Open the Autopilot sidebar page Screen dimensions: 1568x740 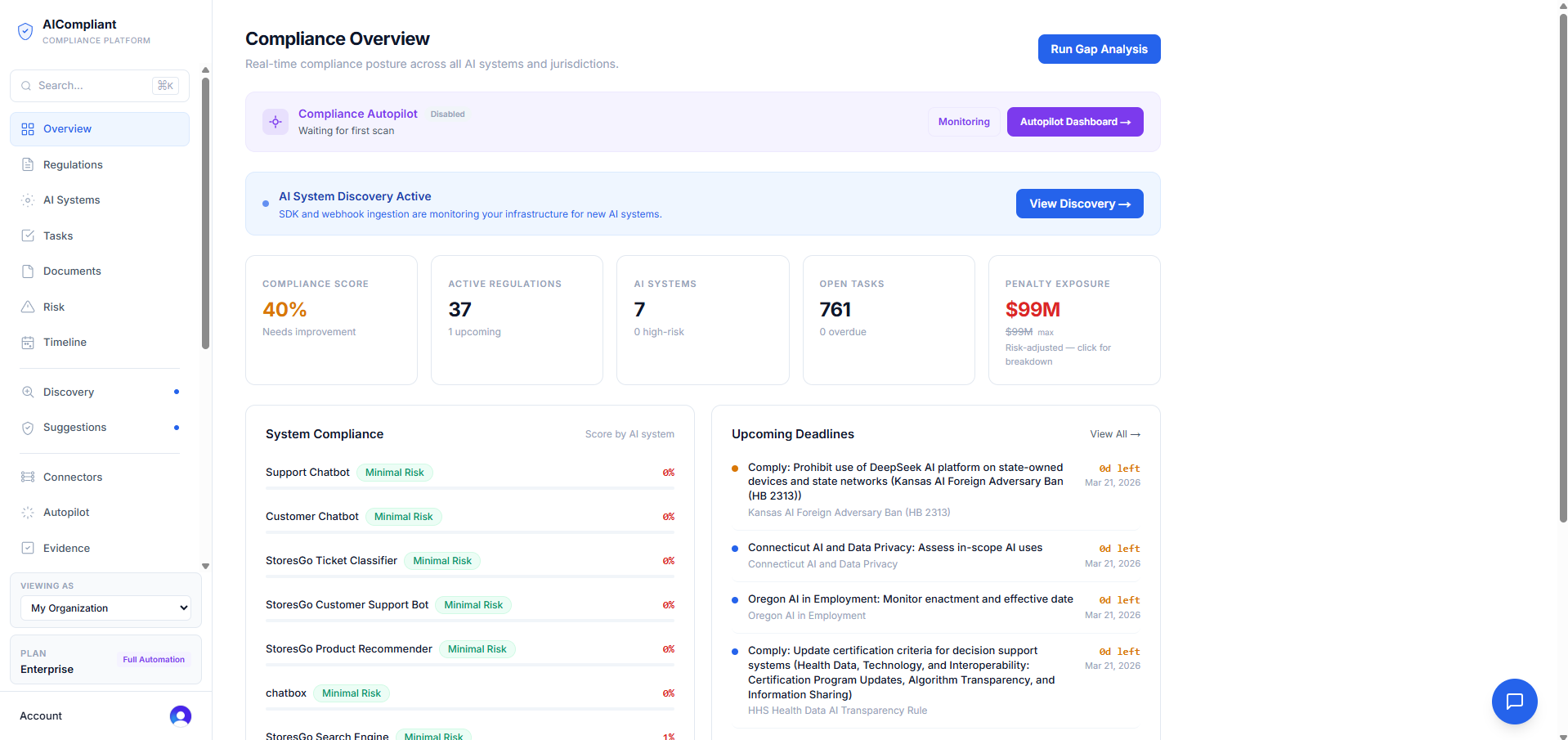[100, 513]
